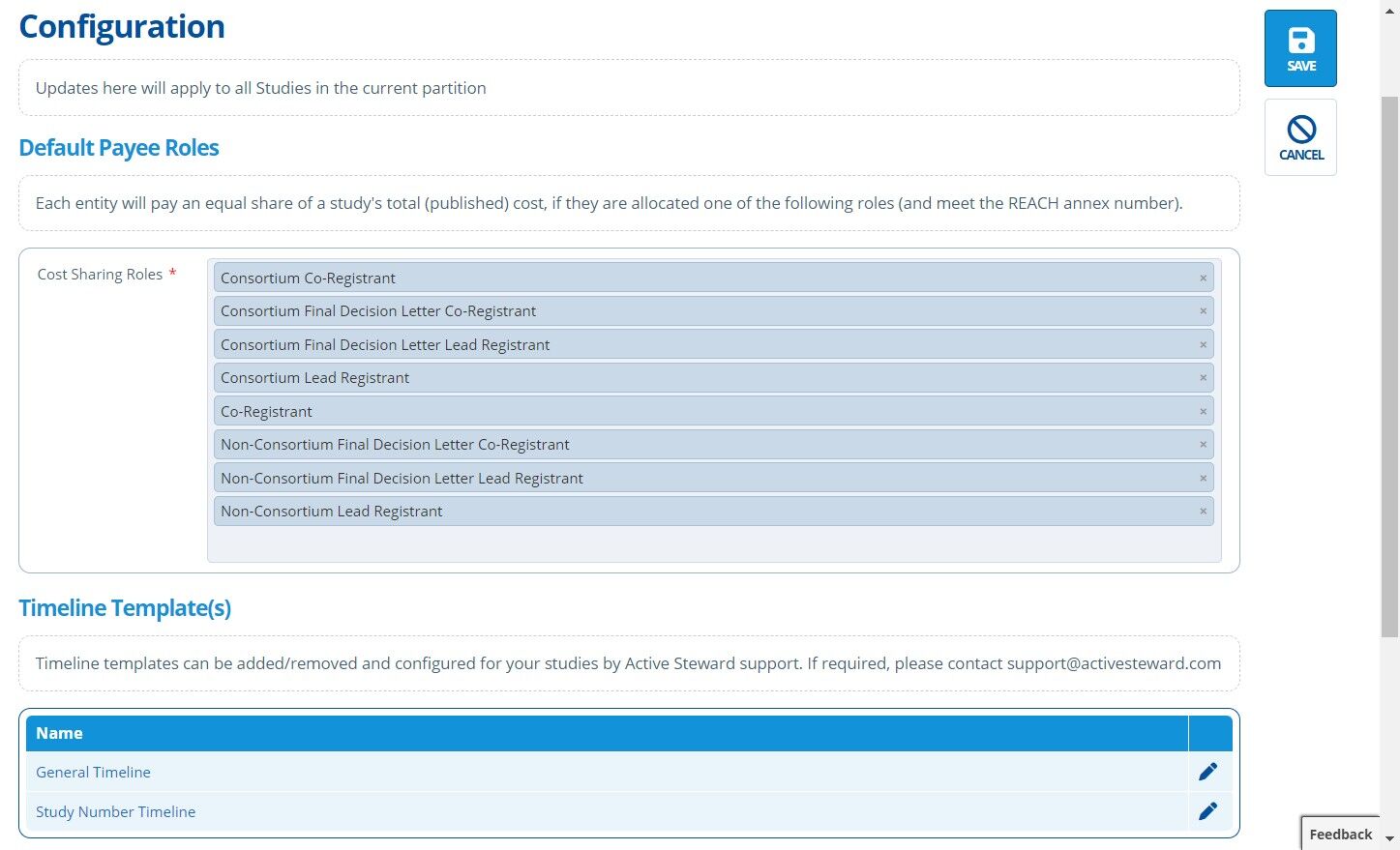Save the configuration changes
The image size is (1400, 850).
[1300, 48]
